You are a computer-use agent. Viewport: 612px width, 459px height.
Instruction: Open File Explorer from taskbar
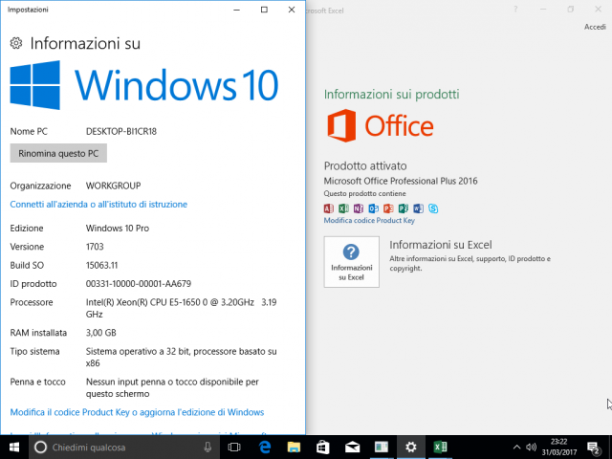(x=294, y=447)
